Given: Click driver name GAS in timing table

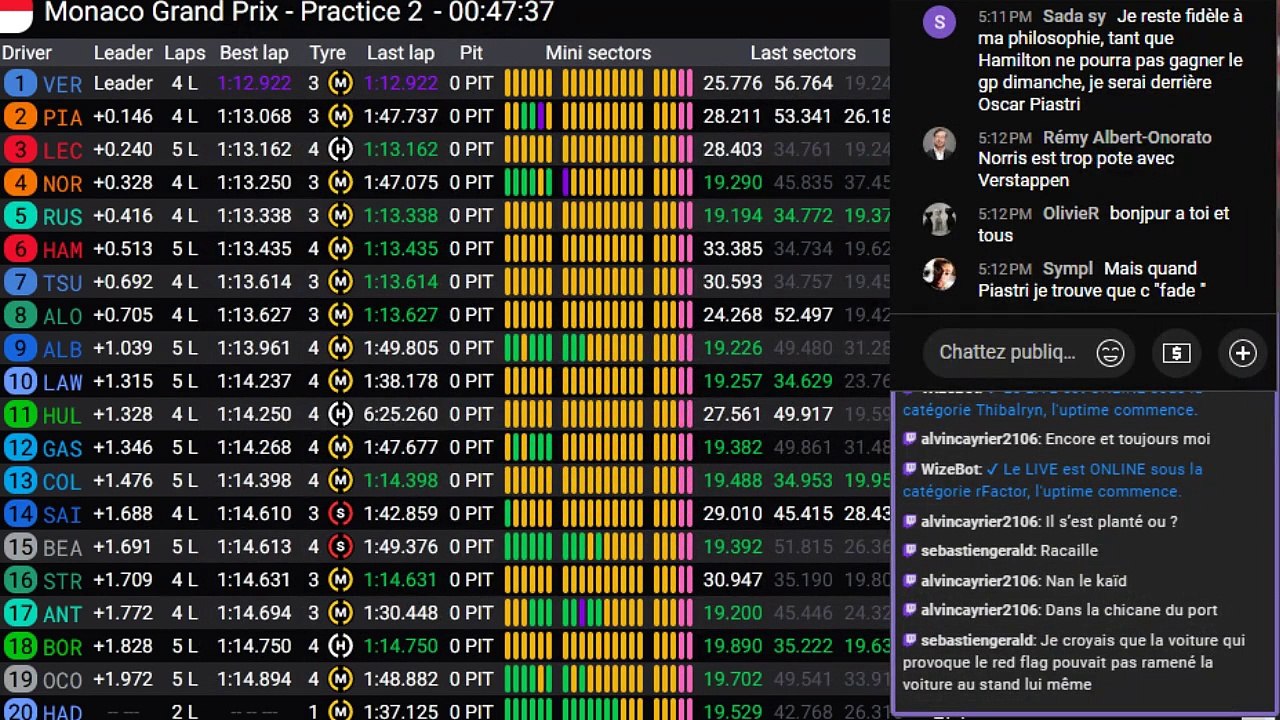Looking at the screenshot, I should click(62, 448).
